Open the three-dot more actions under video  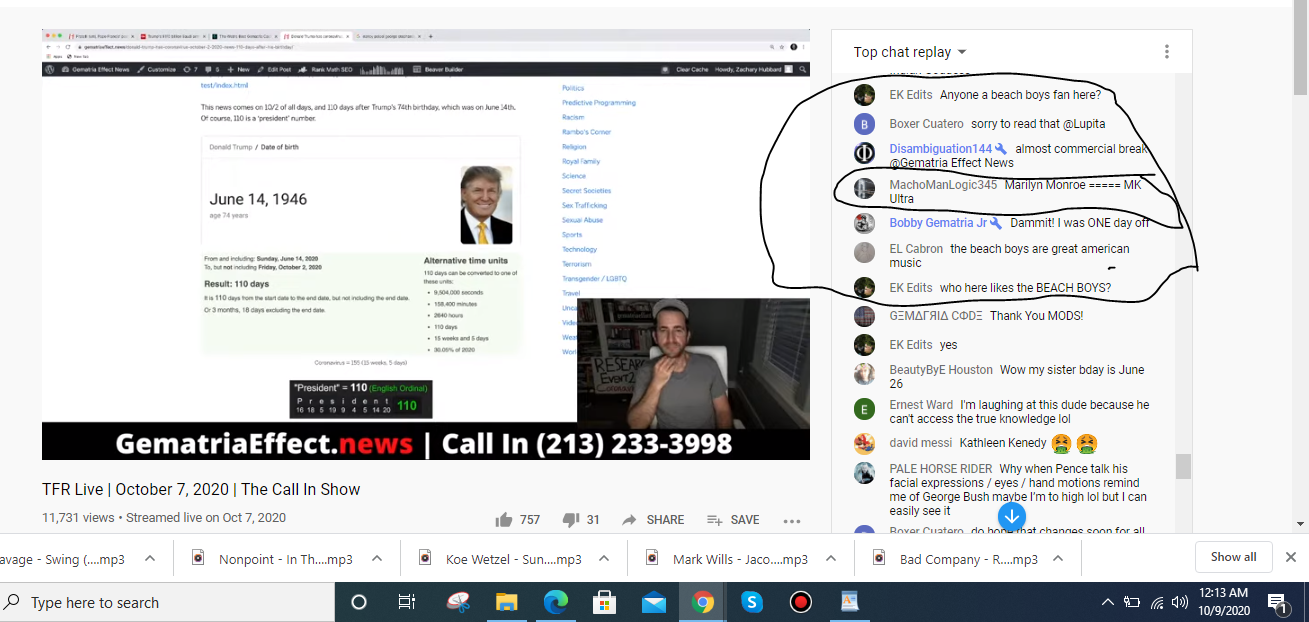(x=792, y=520)
